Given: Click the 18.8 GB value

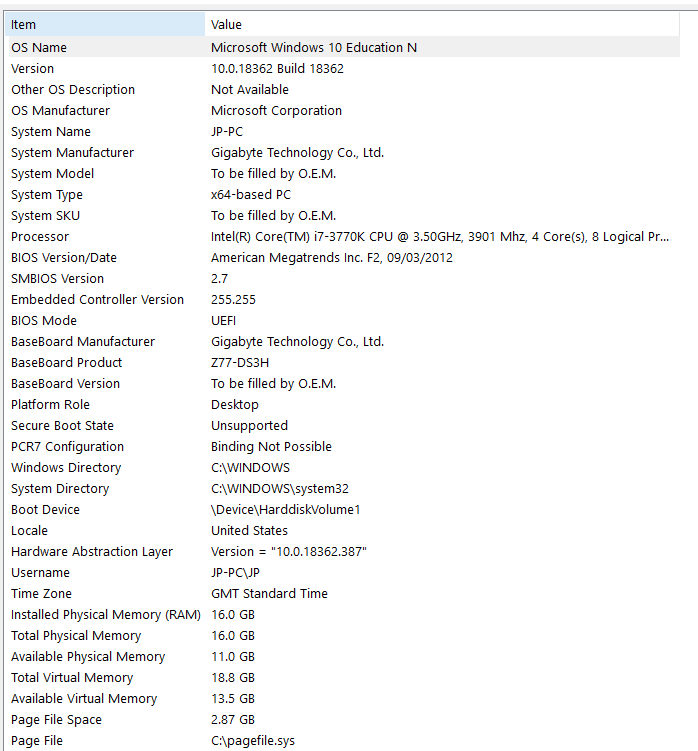Looking at the screenshot, I should pyautogui.click(x=233, y=678).
